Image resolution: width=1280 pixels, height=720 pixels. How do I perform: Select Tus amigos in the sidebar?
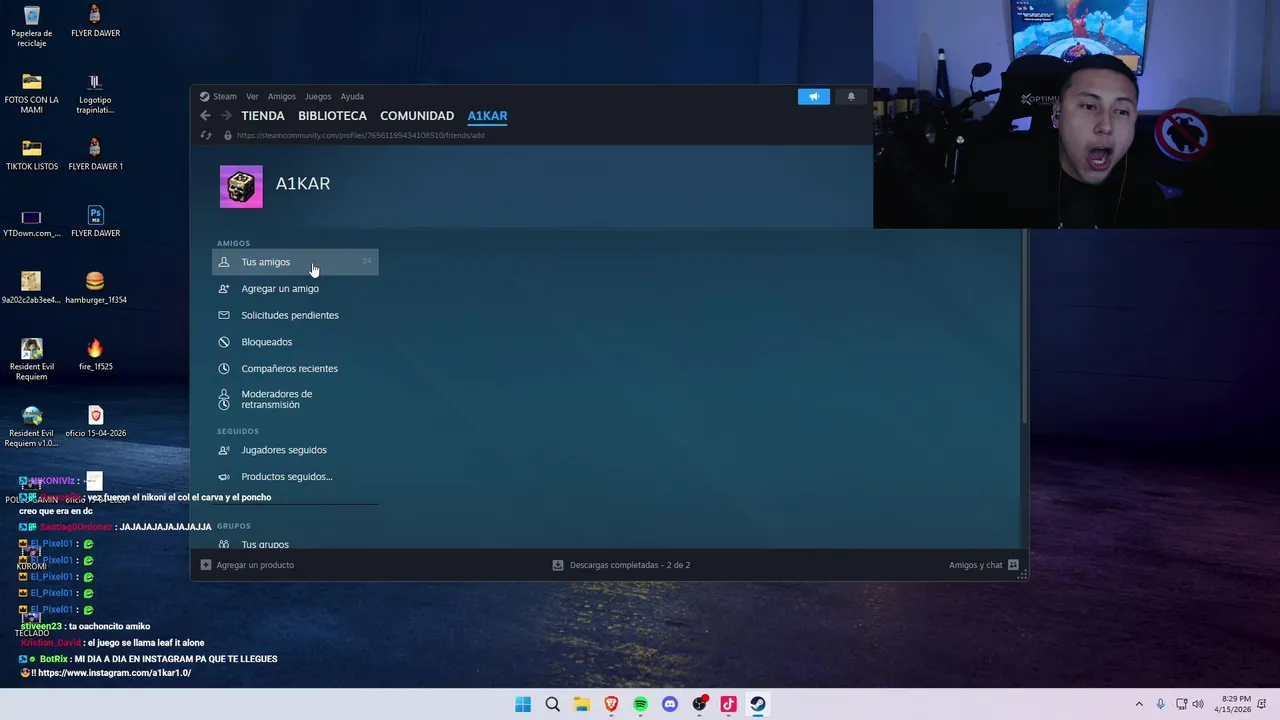point(295,262)
